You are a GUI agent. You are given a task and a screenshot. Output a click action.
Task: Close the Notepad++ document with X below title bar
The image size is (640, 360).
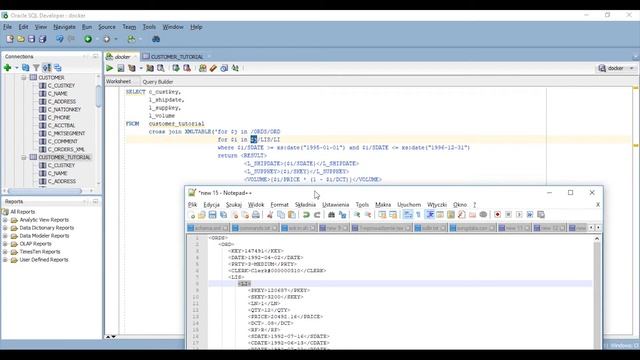tap(598, 204)
